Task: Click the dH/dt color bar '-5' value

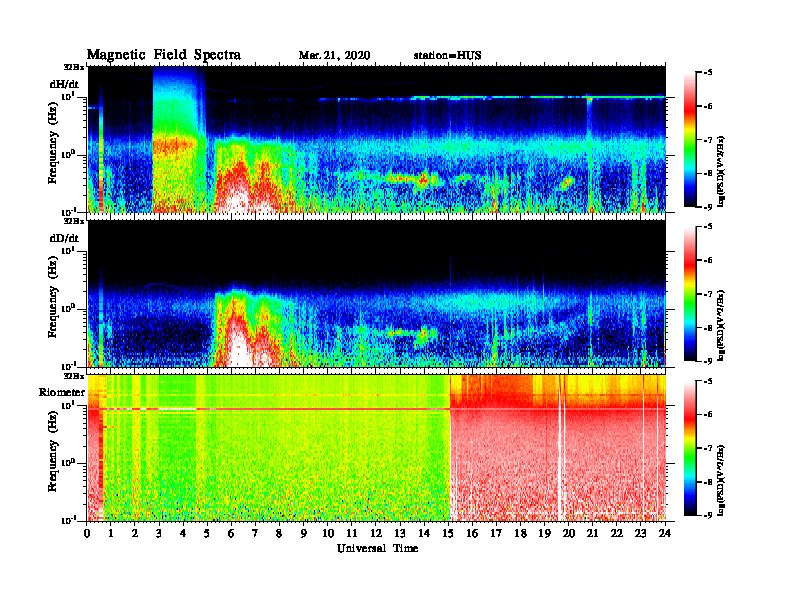Action: point(708,73)
